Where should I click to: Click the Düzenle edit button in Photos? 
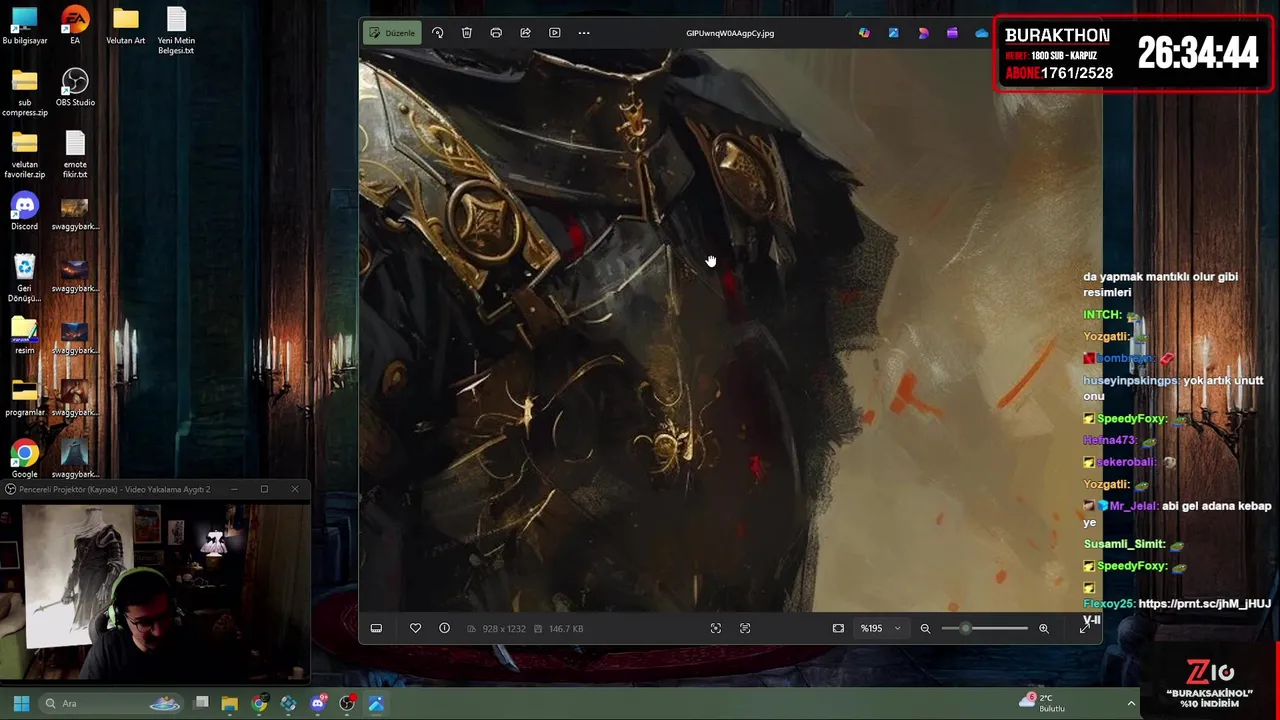[x=392, y=33]
